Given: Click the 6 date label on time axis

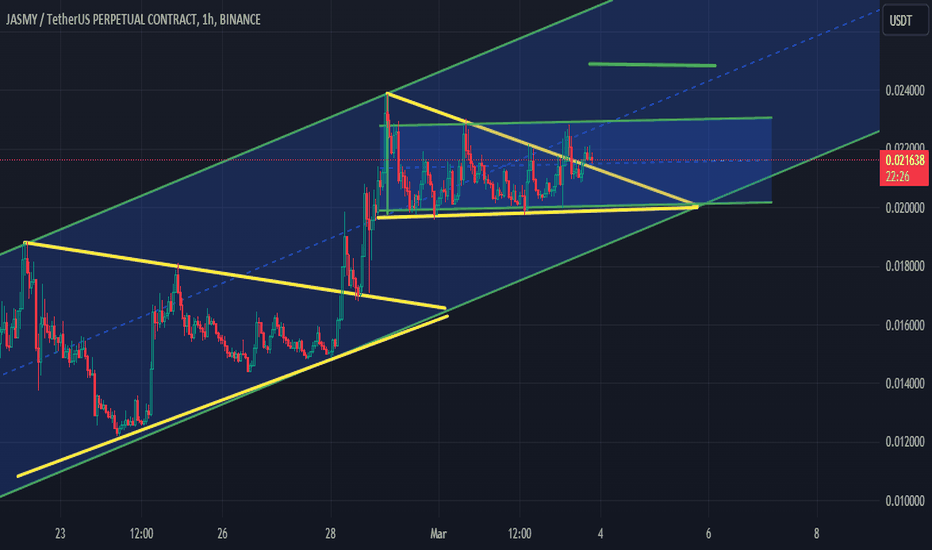Looking at the screenshot, I should 709,534.
